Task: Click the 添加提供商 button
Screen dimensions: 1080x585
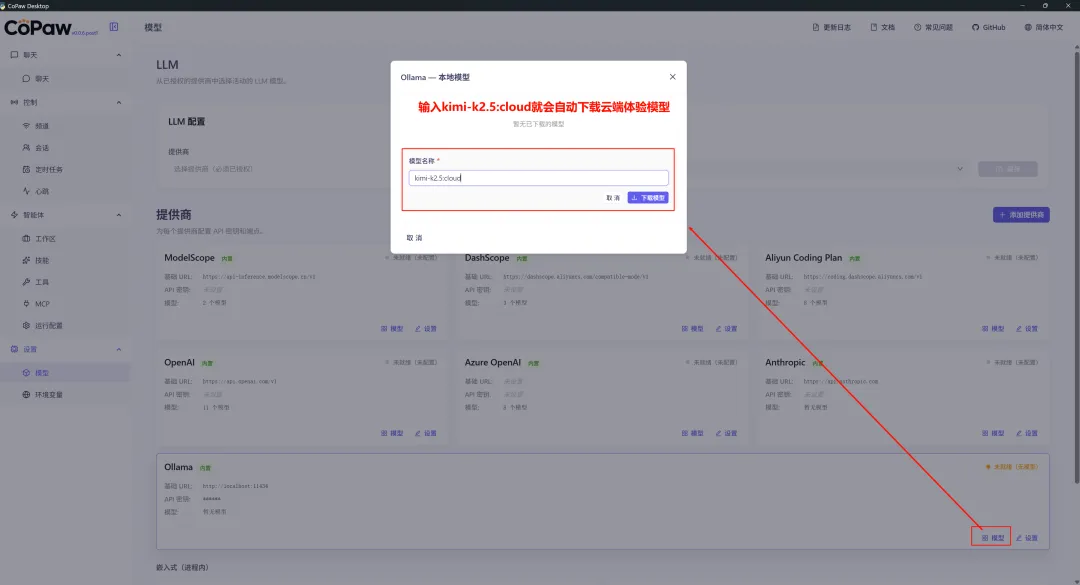Action: (1021, 215)
